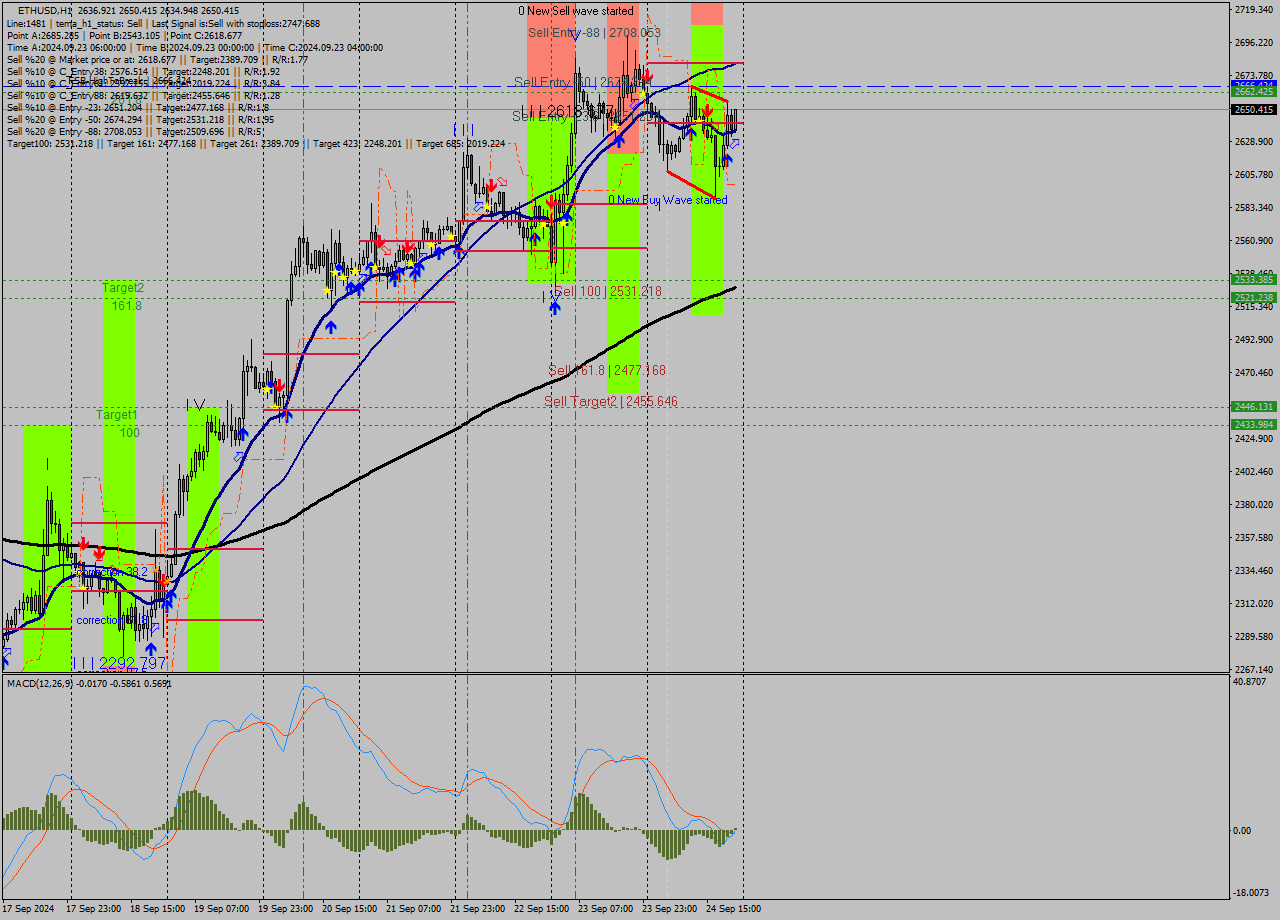Click the MACD(12,26,9) indicator label

89,684
